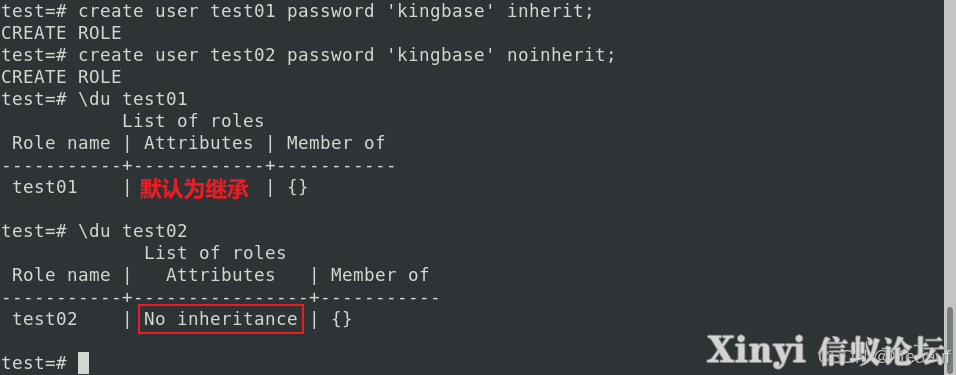Click 'inherit;' at end of first command

[x=551, y=11]
